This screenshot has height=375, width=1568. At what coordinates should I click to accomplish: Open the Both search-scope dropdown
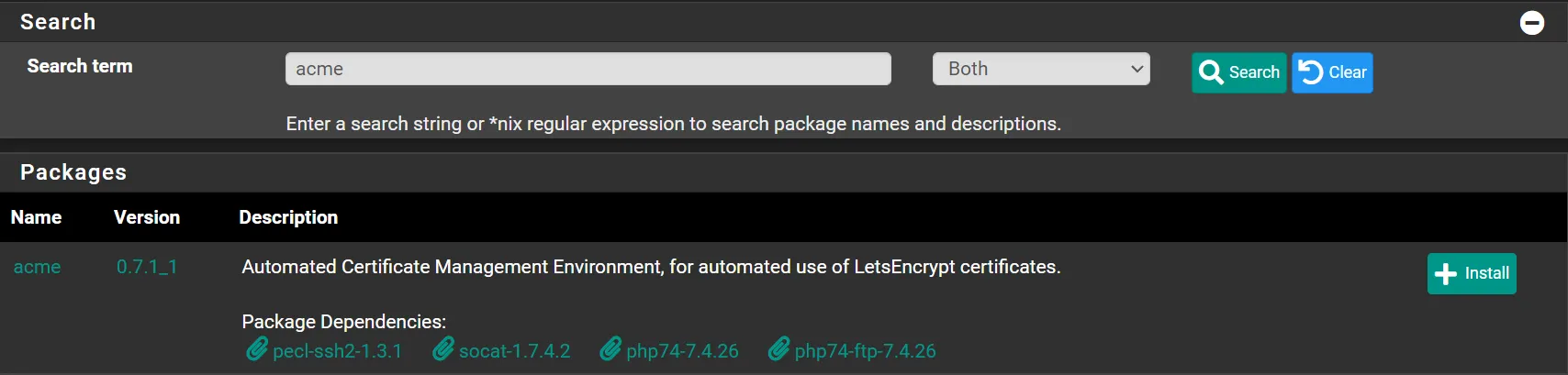coord(1041,69)
